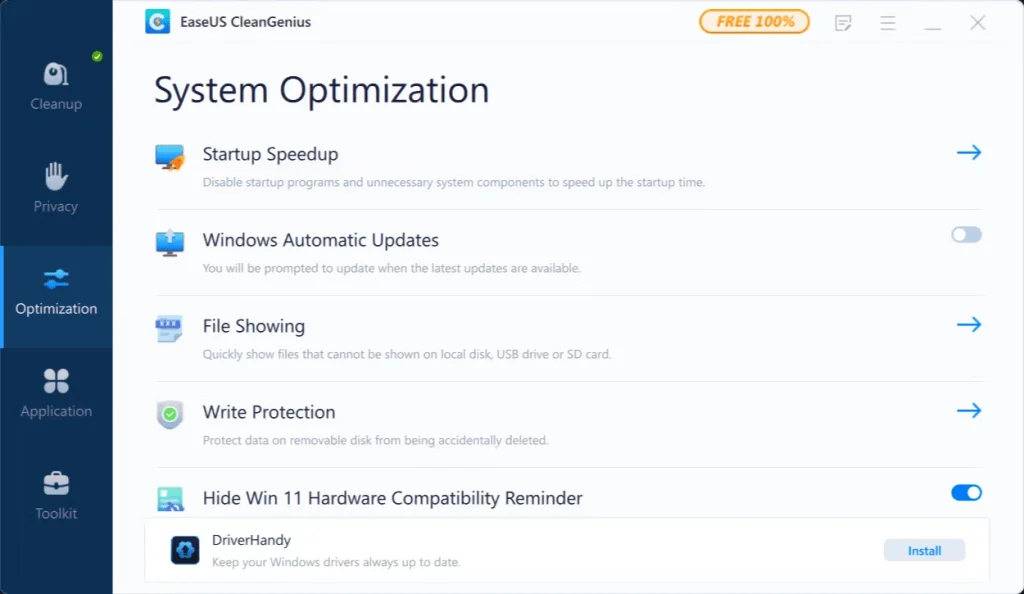Viewport: 1024px width, 594px height.
Task: Disable Hide Win 11 Hardware Compatibility Reminder toggle
Action: pos(966,492)
